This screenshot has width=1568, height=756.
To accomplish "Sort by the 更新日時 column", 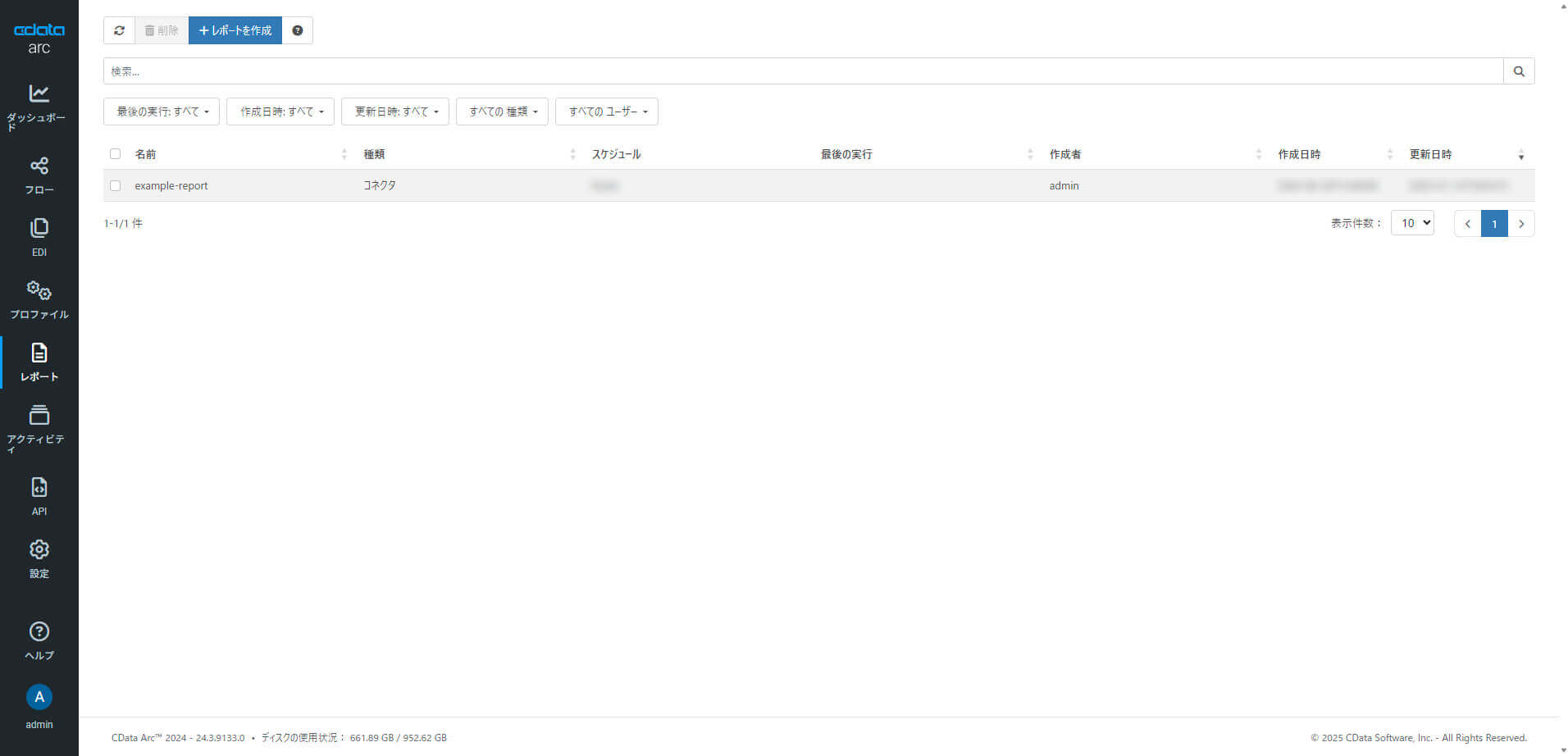I will coord(1466,154).
